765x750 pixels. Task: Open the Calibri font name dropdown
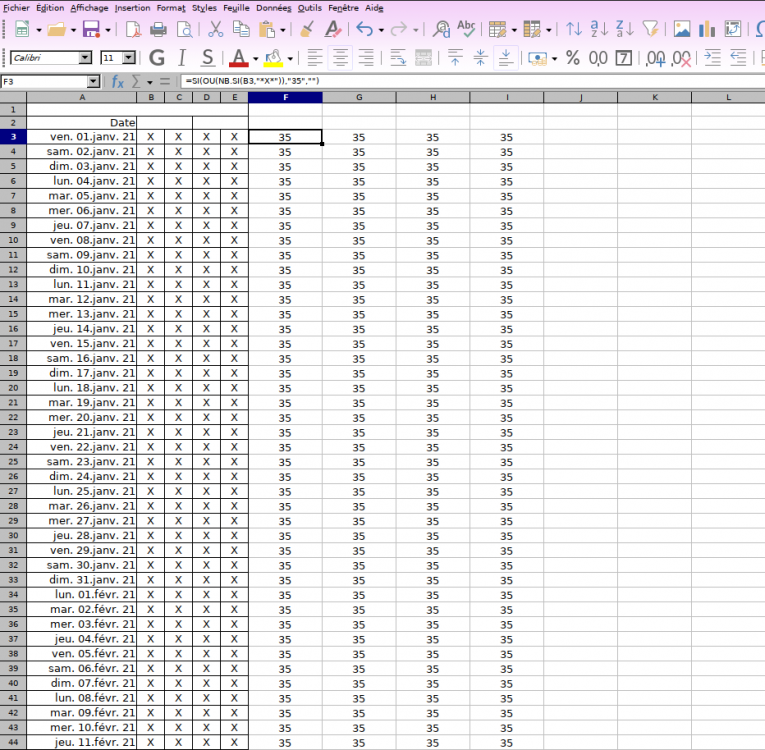tap(85, 58)
